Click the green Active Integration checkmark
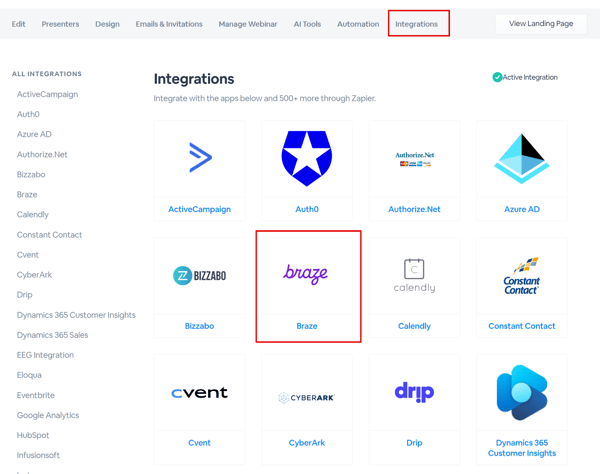 pos(497,77)
